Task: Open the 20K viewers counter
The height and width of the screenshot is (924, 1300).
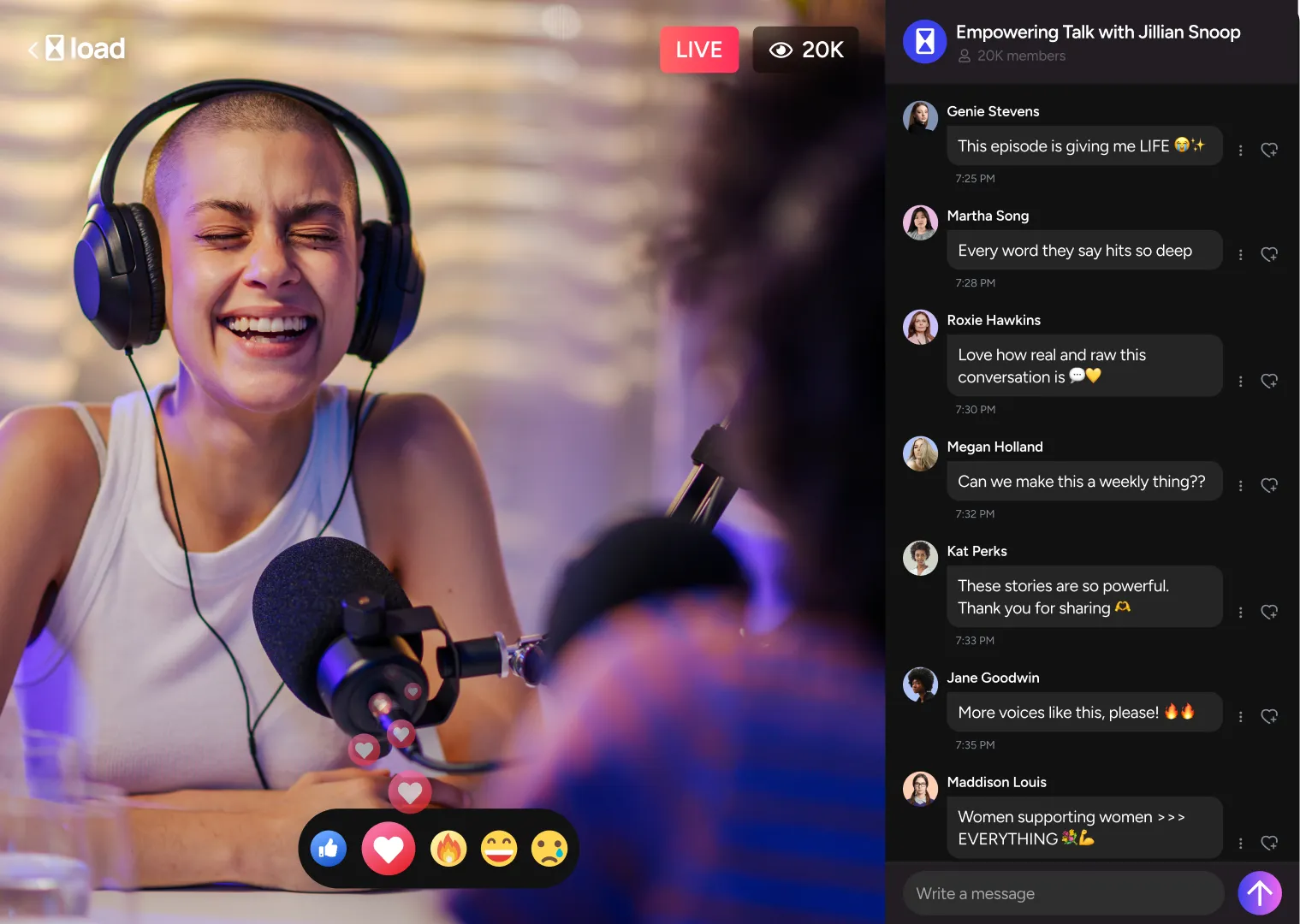Action: 806,50
